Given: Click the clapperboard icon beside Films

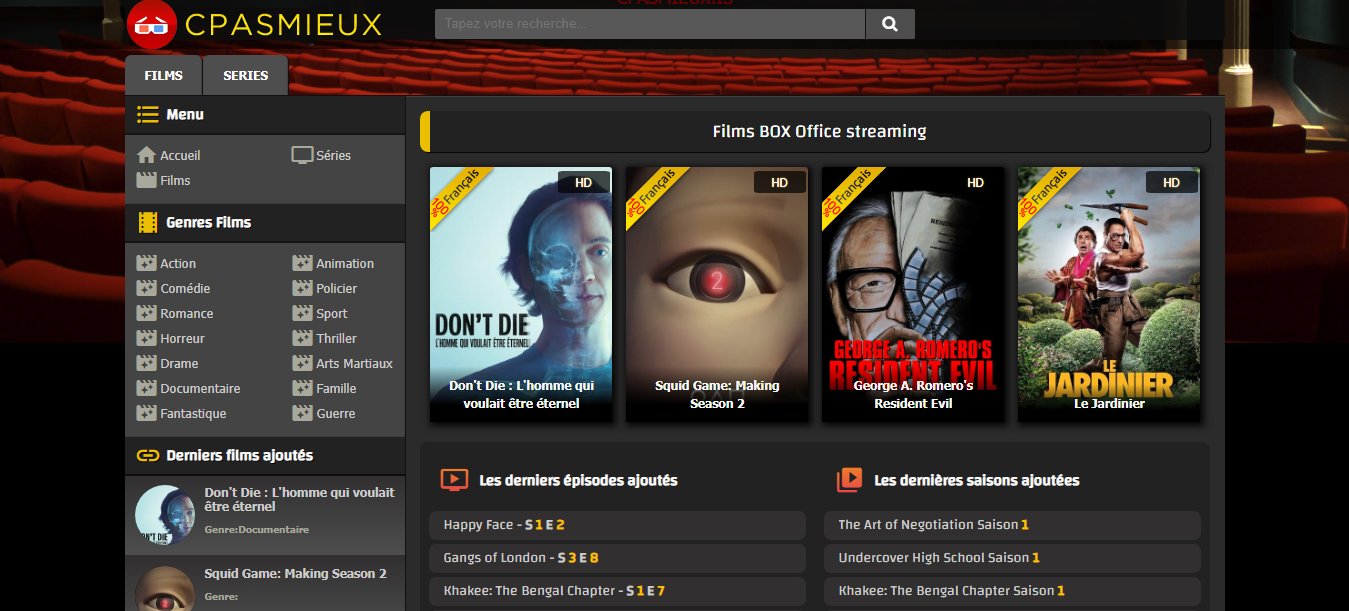Looking at the screenshot, I should 146,180.
